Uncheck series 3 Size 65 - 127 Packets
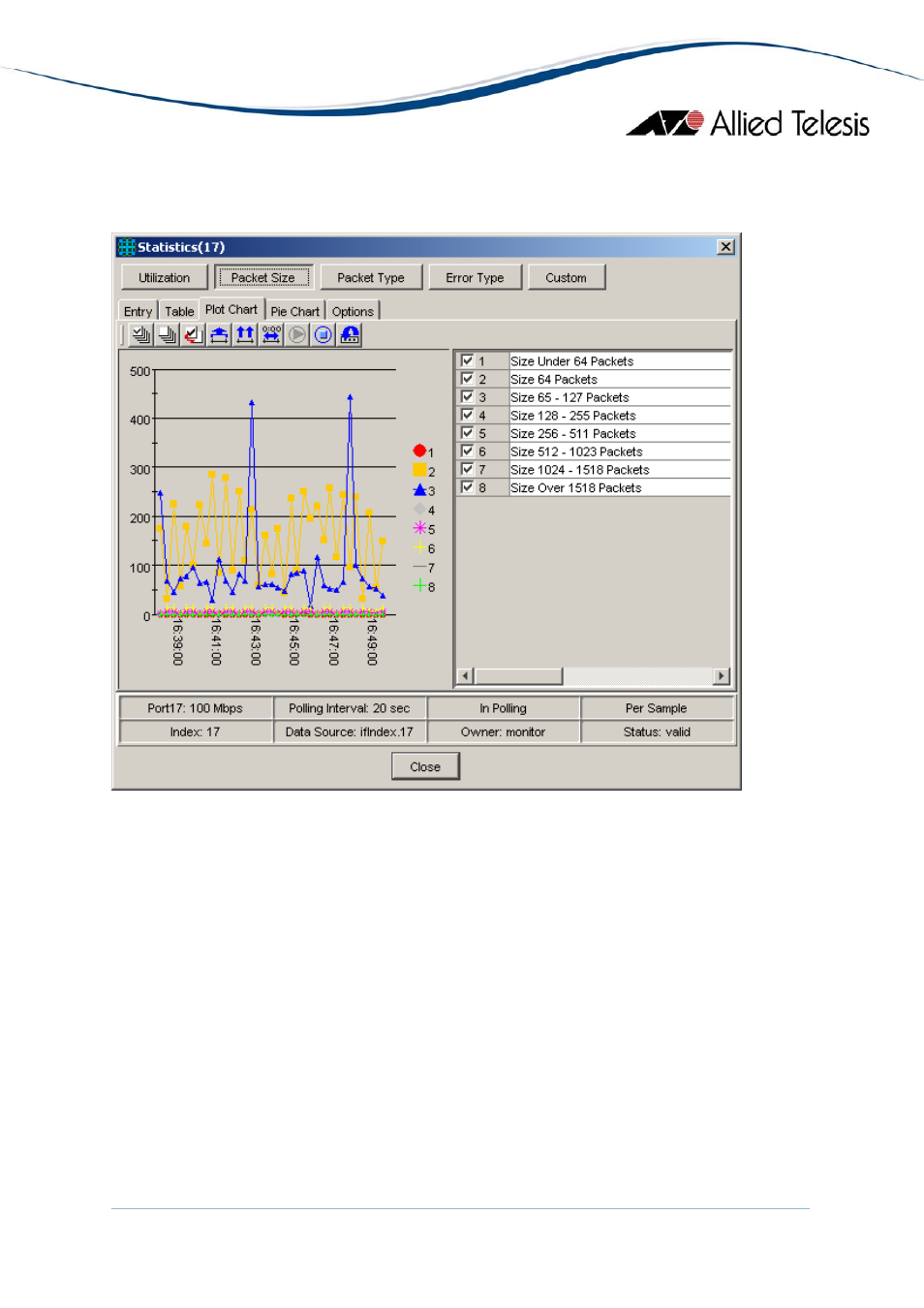The height and width of the screenshot is (1308, 924). point(467,397)
